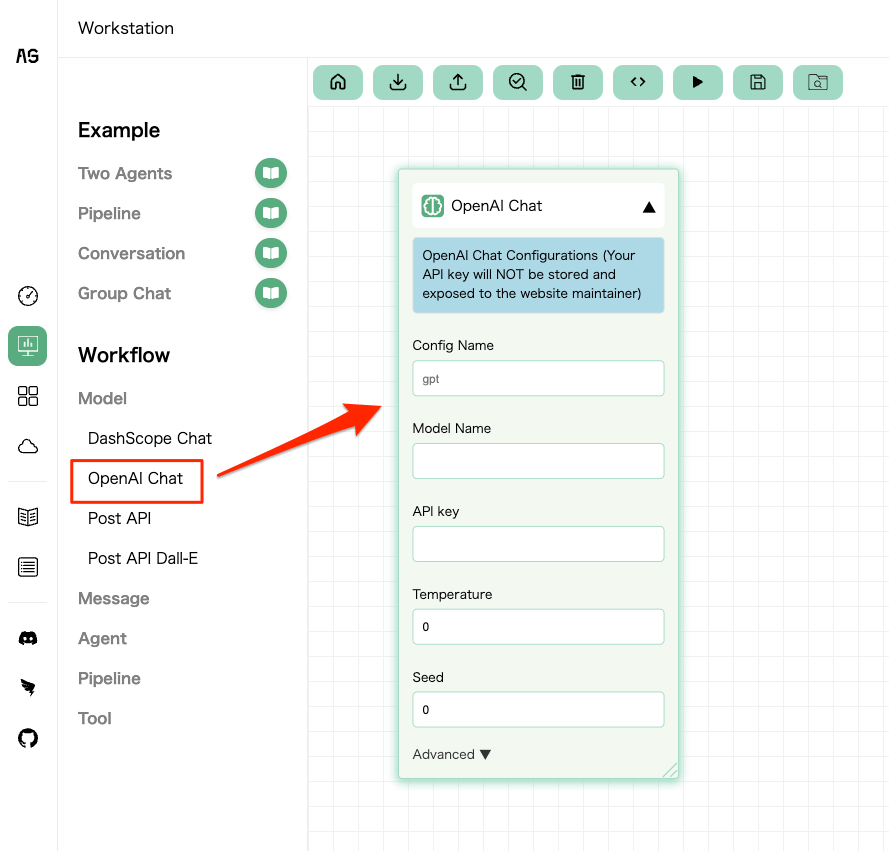Expand the Pipeline workflow category
Viewport: 889px width, 851px height.
[x=109, y=678]
